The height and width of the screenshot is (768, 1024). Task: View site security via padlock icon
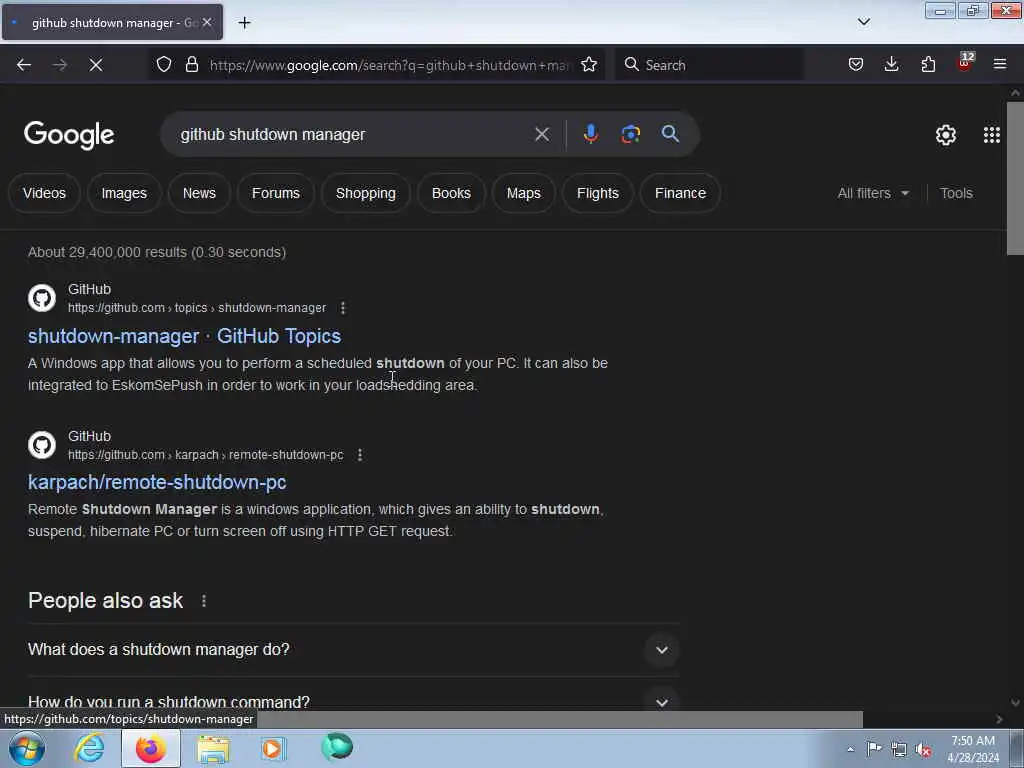pos(191,64)
